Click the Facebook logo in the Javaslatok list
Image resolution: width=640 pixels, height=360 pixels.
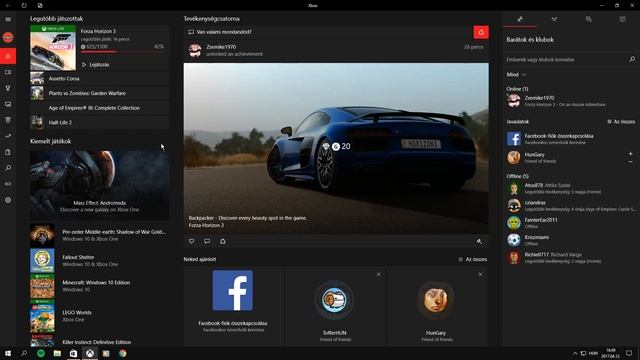(514, 139)
